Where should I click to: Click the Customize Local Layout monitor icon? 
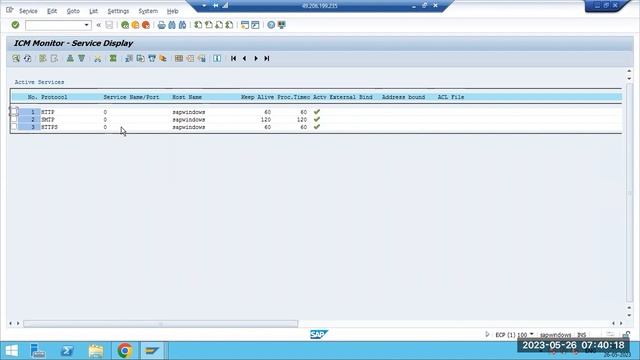pyautogui.click(x=282, y=25)
